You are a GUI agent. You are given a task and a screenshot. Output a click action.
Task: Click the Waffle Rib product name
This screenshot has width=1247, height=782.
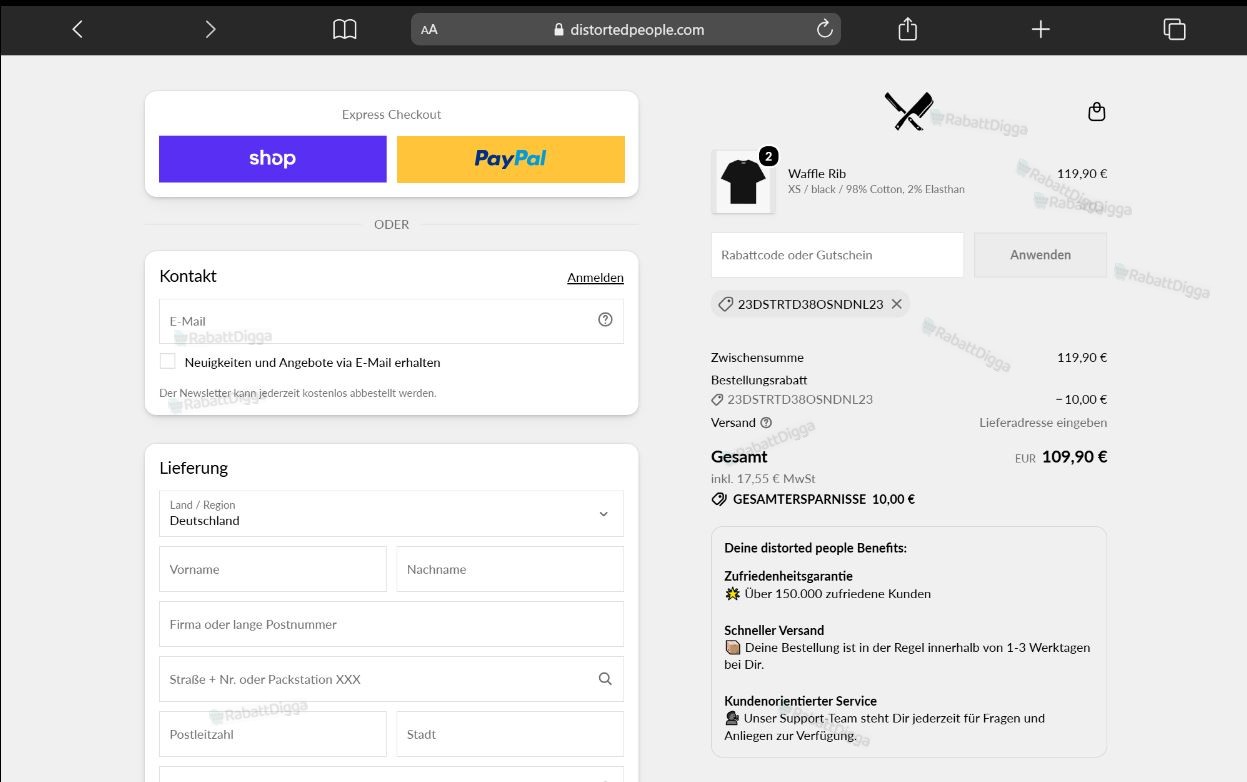click(x=817, y=174)
